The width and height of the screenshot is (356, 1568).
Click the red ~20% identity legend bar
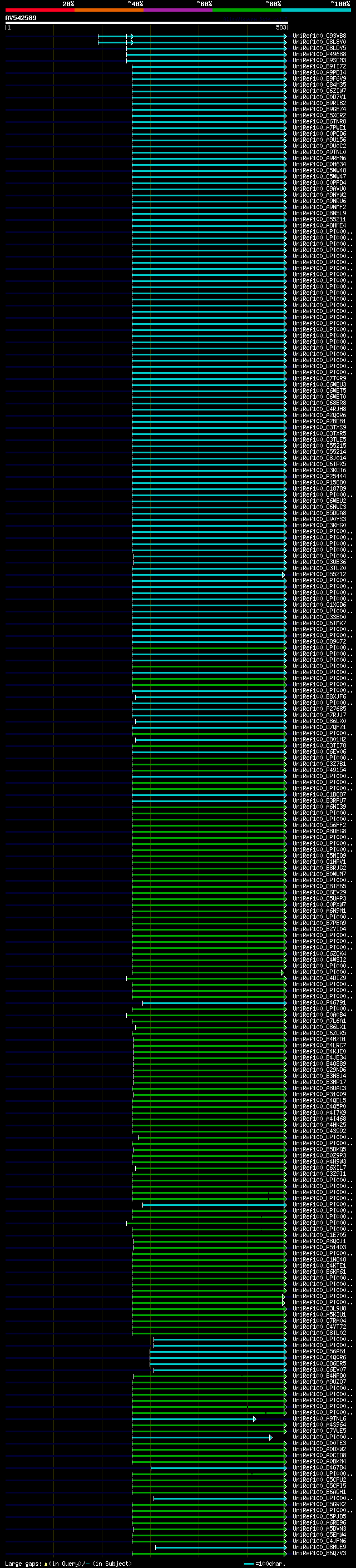pos(39,10)
